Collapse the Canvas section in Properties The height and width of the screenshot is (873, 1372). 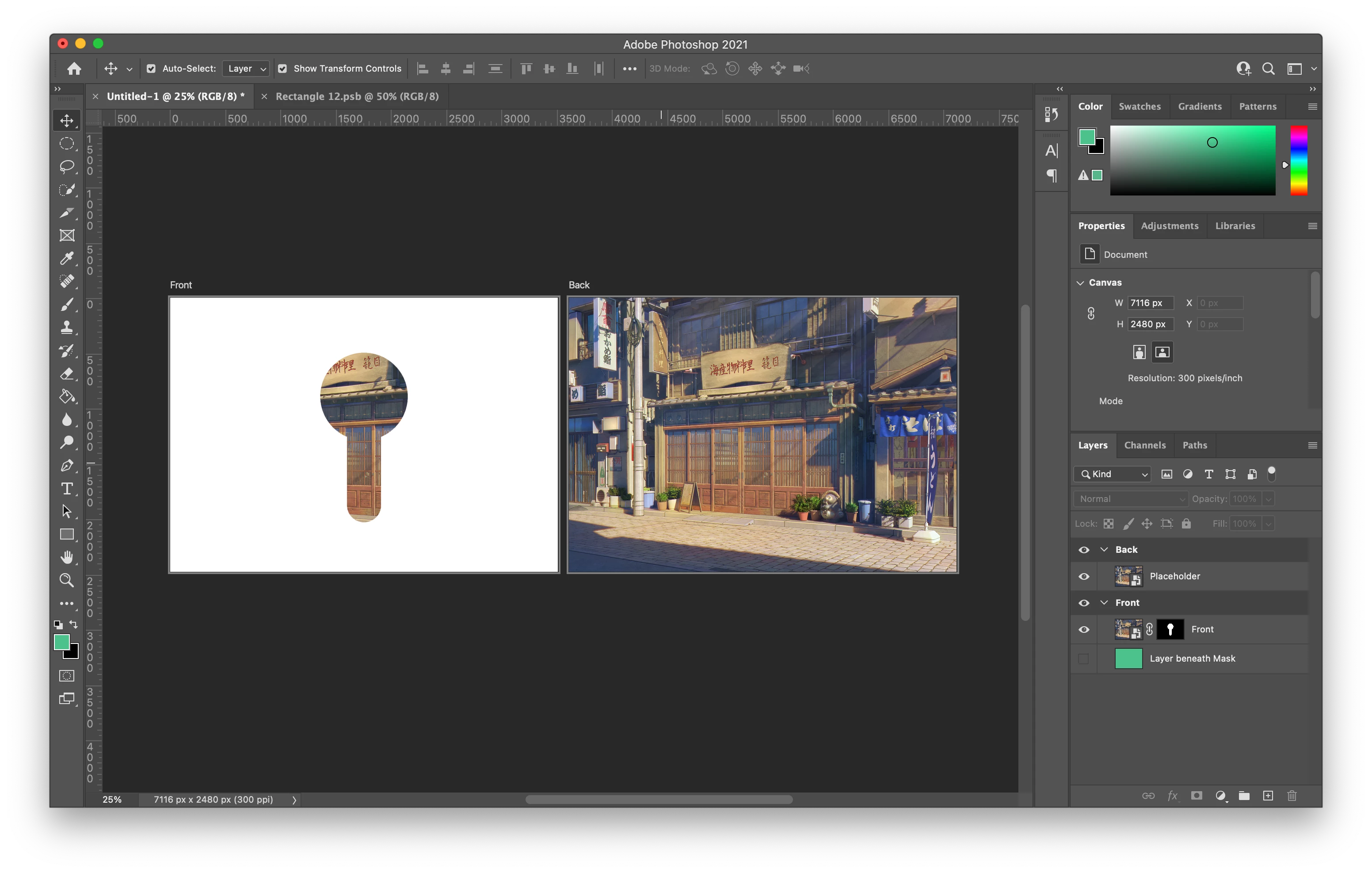pos(1080,283)
